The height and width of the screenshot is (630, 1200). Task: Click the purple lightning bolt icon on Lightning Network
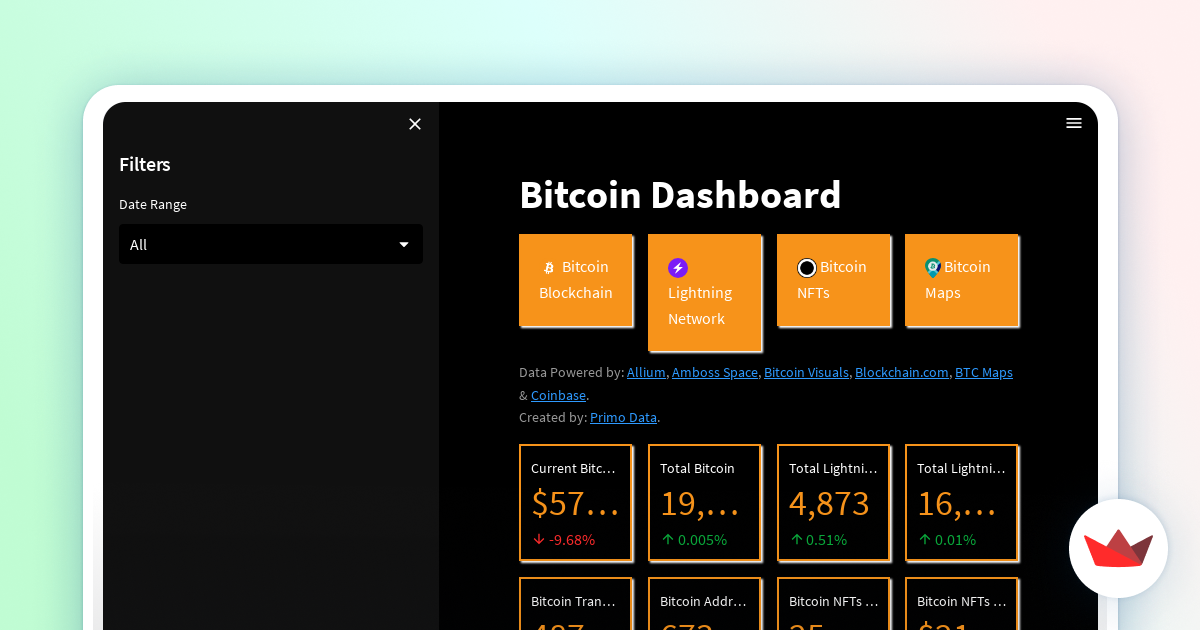[678, 268]
